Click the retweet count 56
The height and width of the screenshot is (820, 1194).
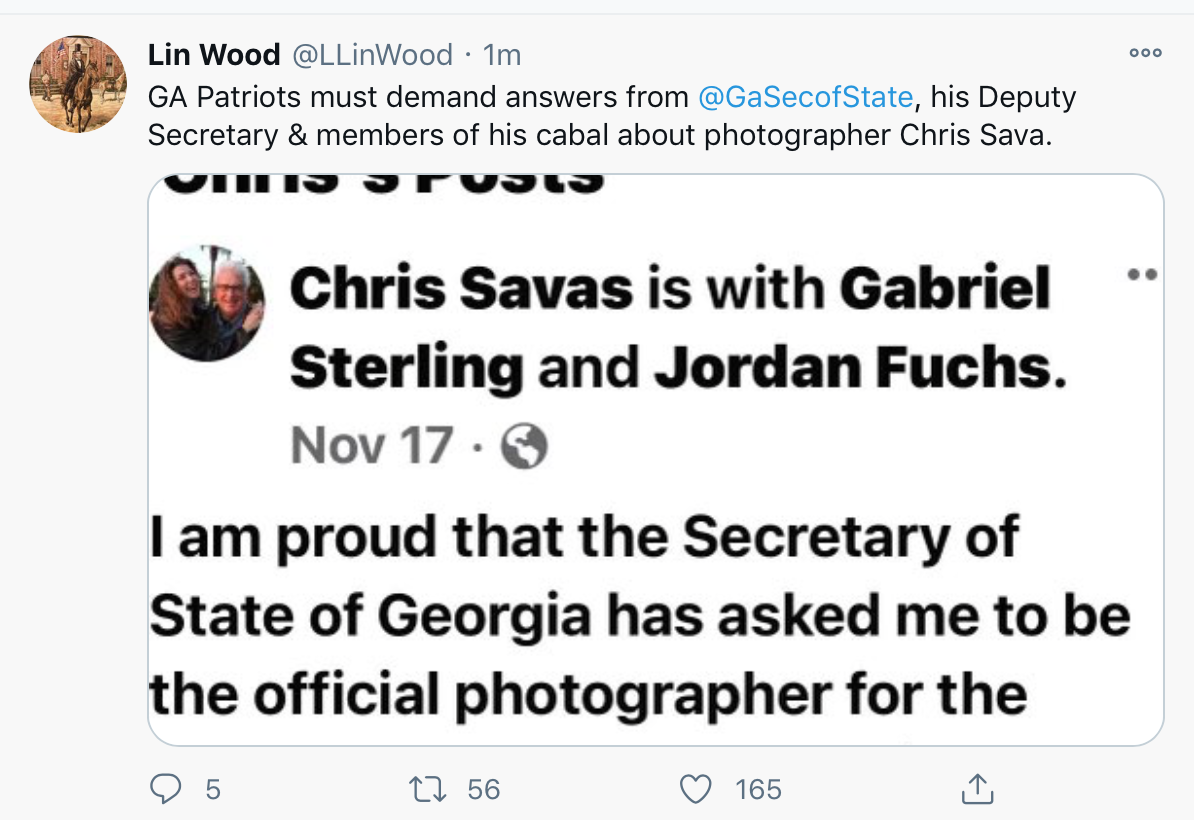pyautogui.click(x=484, y=790)
